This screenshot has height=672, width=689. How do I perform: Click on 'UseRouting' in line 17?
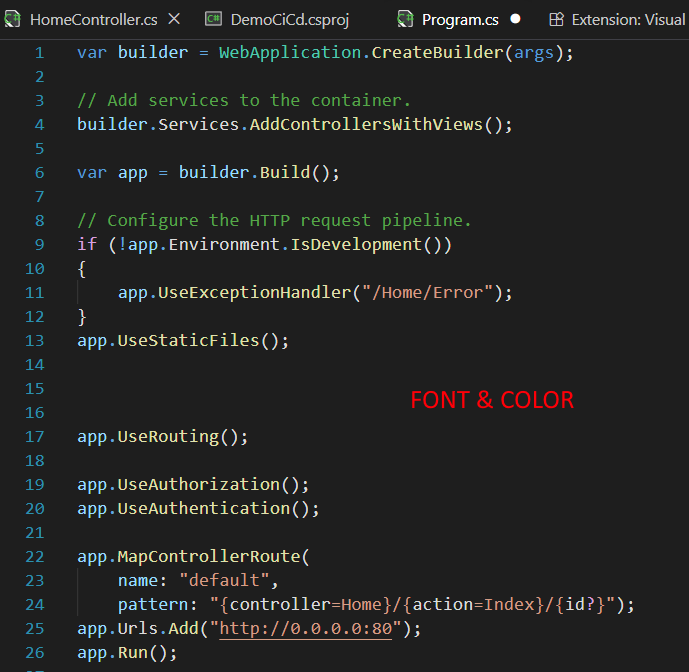[x=168, y=437]
